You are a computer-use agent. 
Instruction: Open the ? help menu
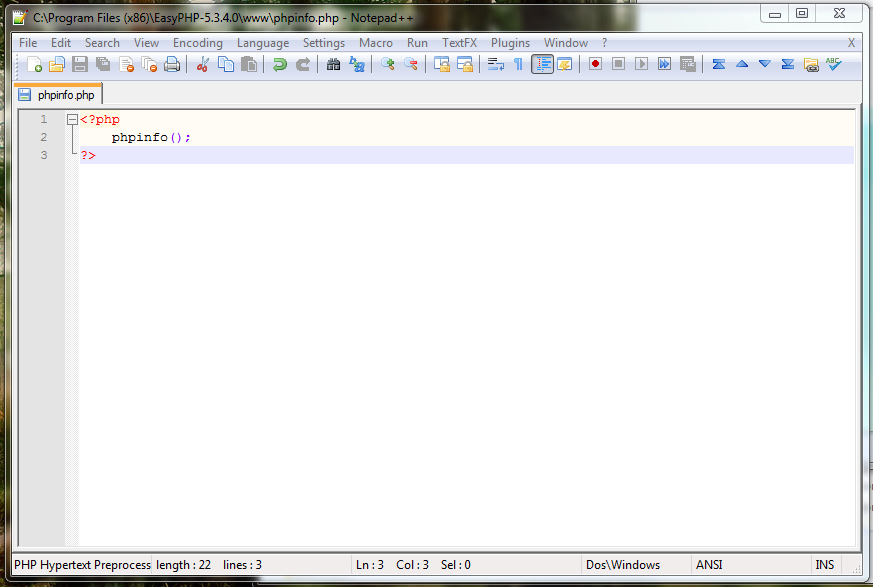604,43
